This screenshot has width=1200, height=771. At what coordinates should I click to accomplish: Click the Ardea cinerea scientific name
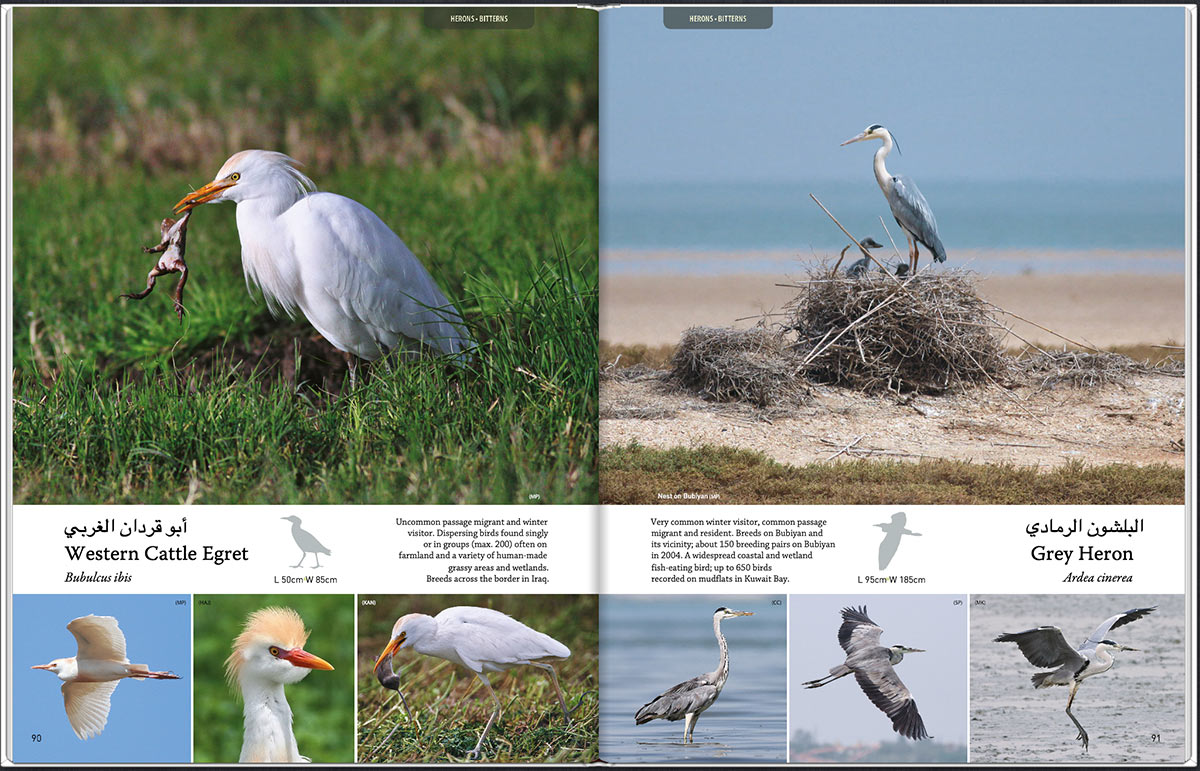point(1097,578)
